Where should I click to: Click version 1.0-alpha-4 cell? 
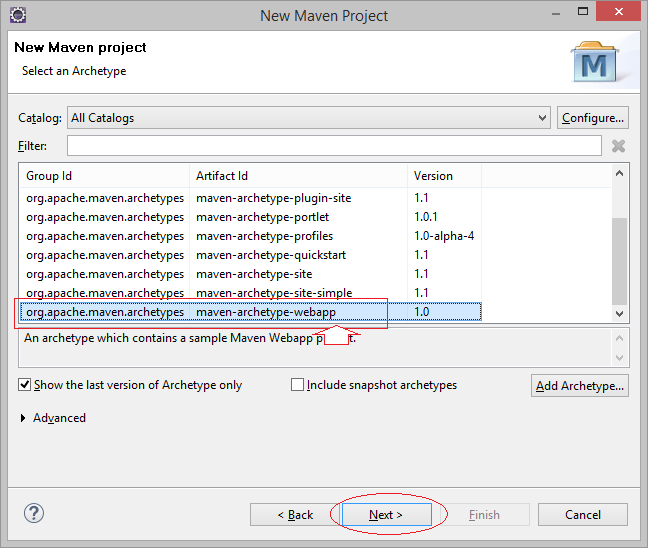click(444, 236)
